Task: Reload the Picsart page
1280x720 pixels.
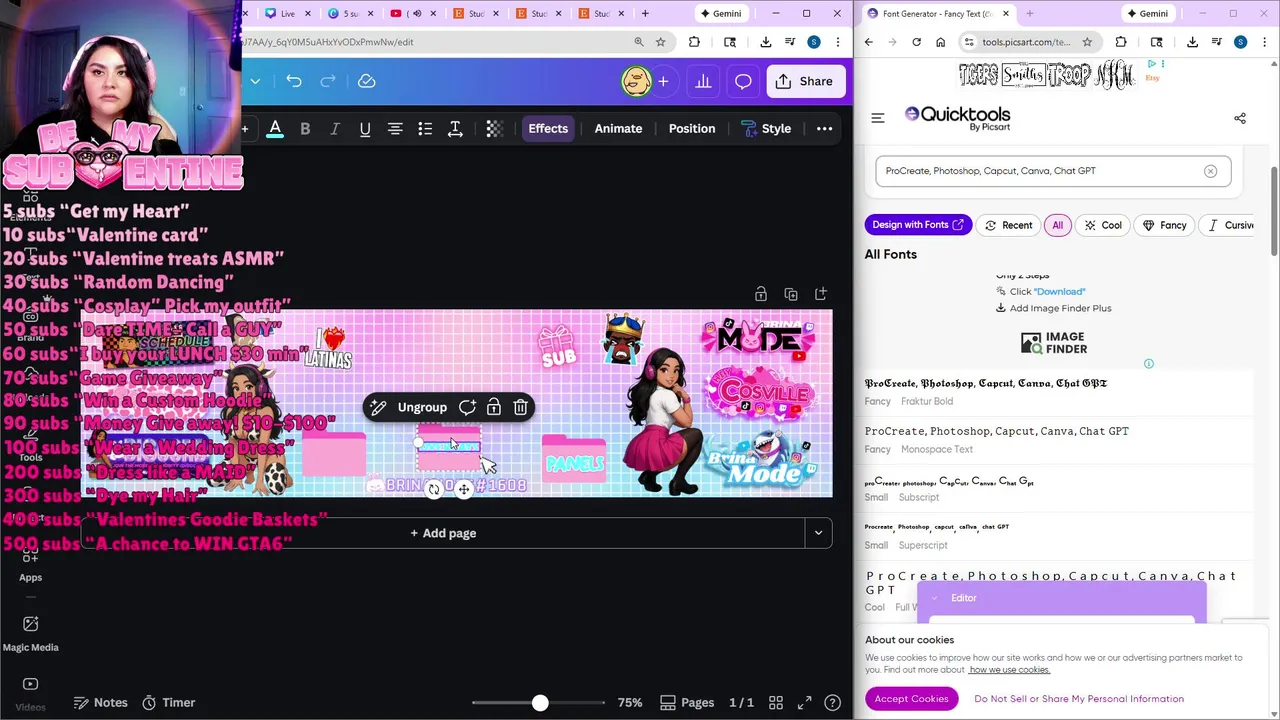Action: (x=916, y=42)
